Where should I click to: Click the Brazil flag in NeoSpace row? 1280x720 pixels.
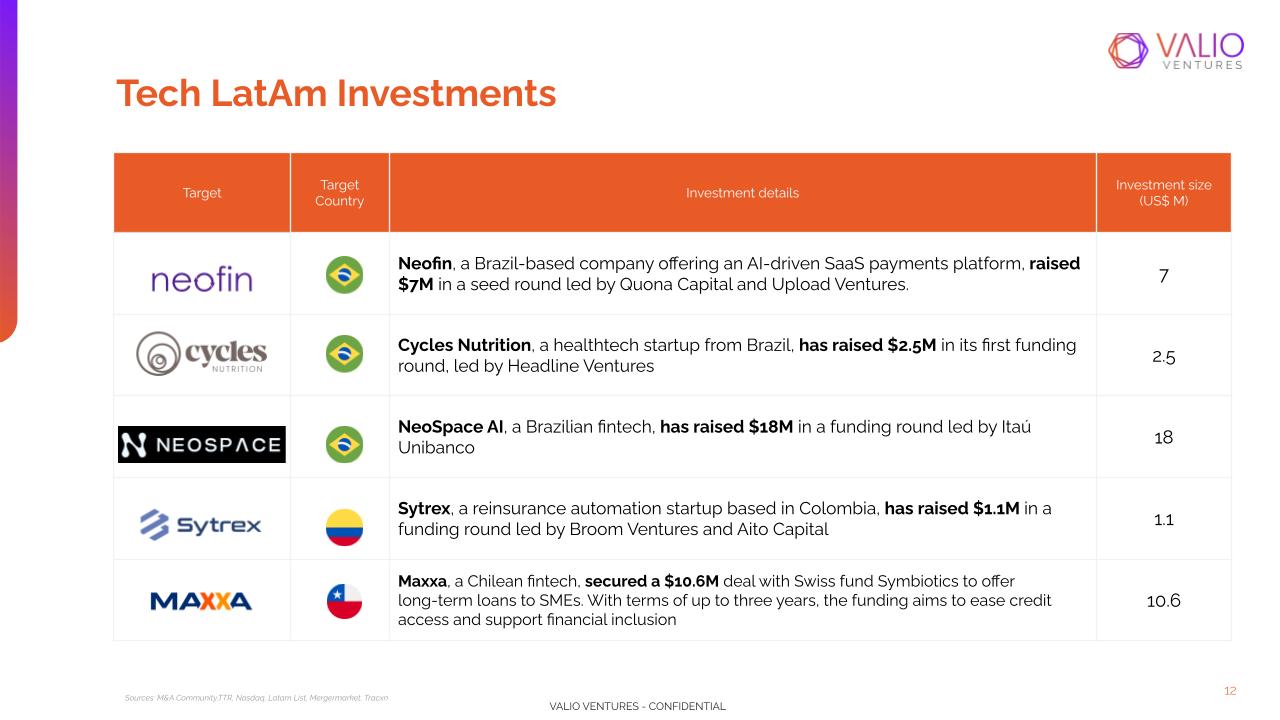[x=344, y=444]
